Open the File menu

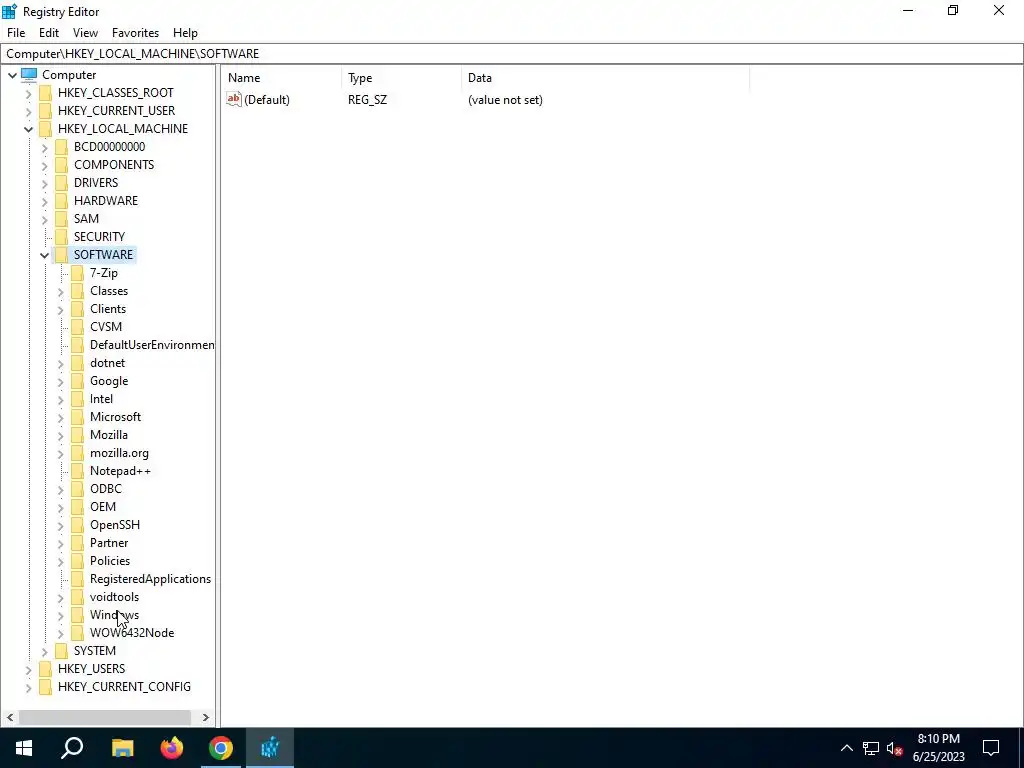point(16,33)
